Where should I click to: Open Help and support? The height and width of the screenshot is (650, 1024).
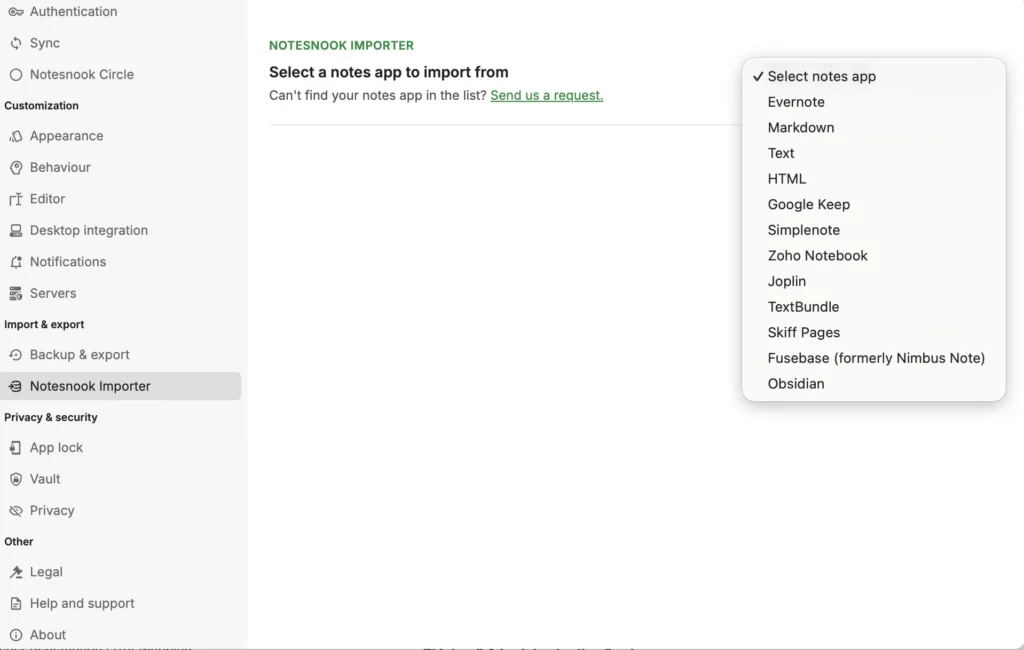click(121, 604)
